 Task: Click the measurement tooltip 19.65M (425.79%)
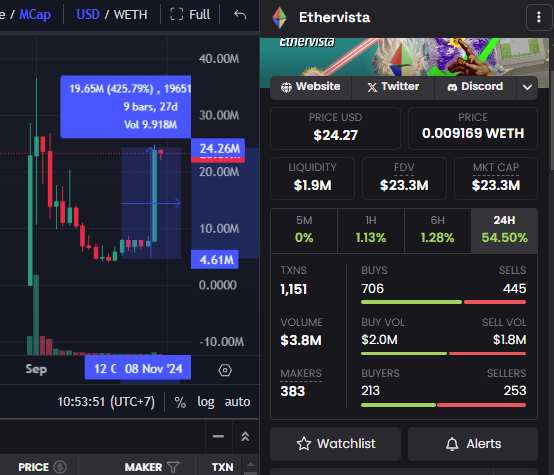click(x=126, y=106)
